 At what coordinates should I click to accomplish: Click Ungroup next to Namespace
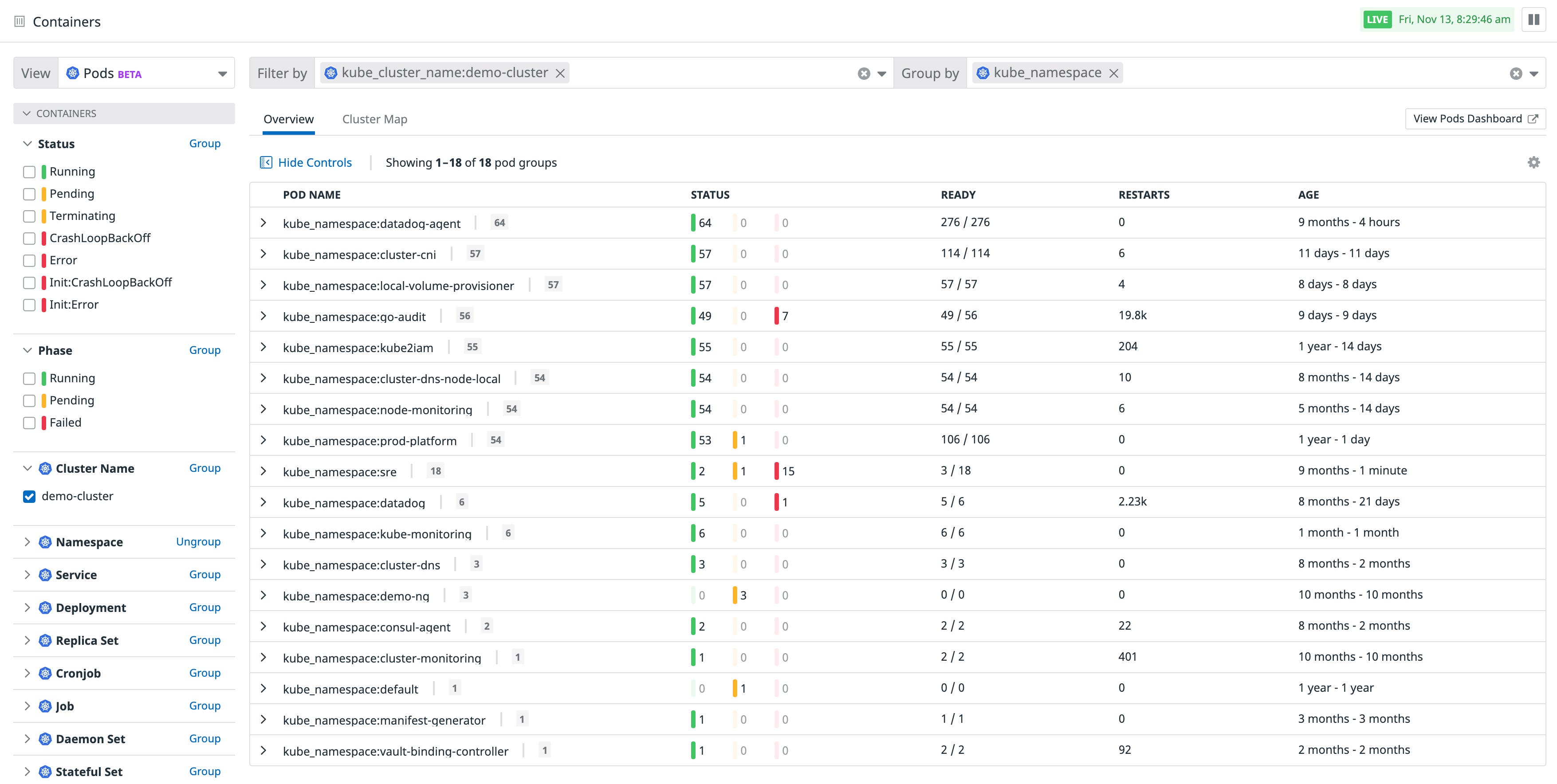coord(198,541)
